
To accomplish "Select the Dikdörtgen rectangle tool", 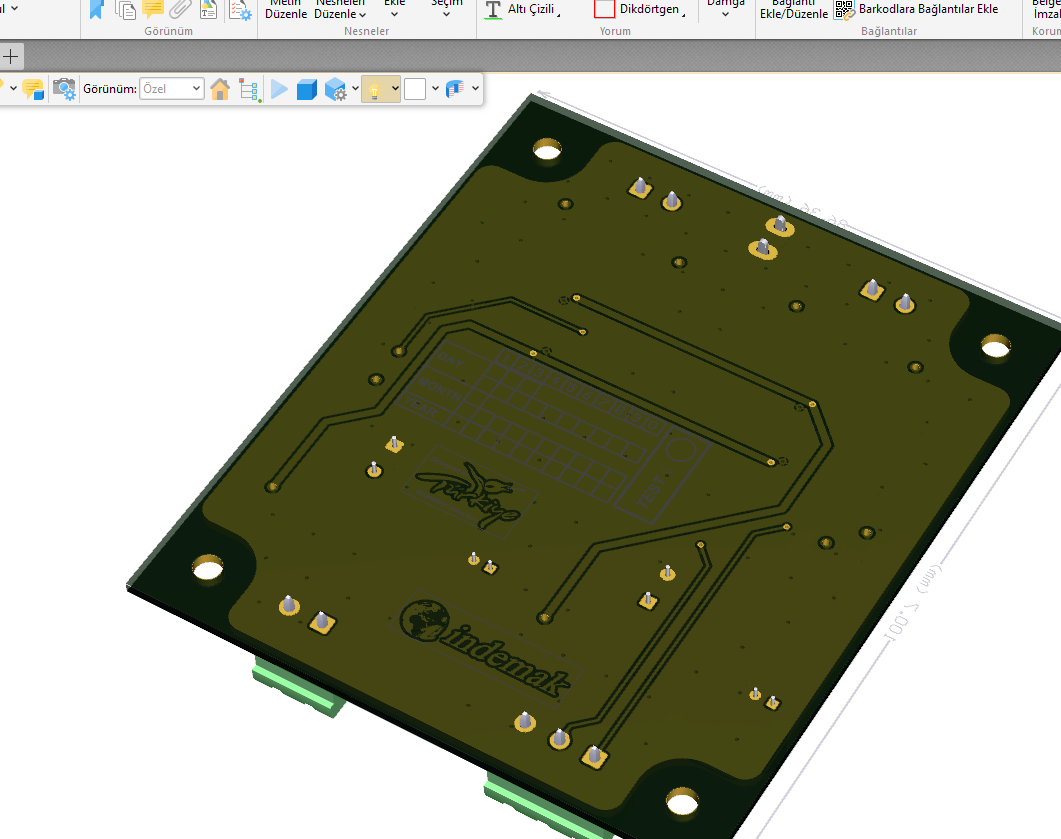I will point(640,9).
